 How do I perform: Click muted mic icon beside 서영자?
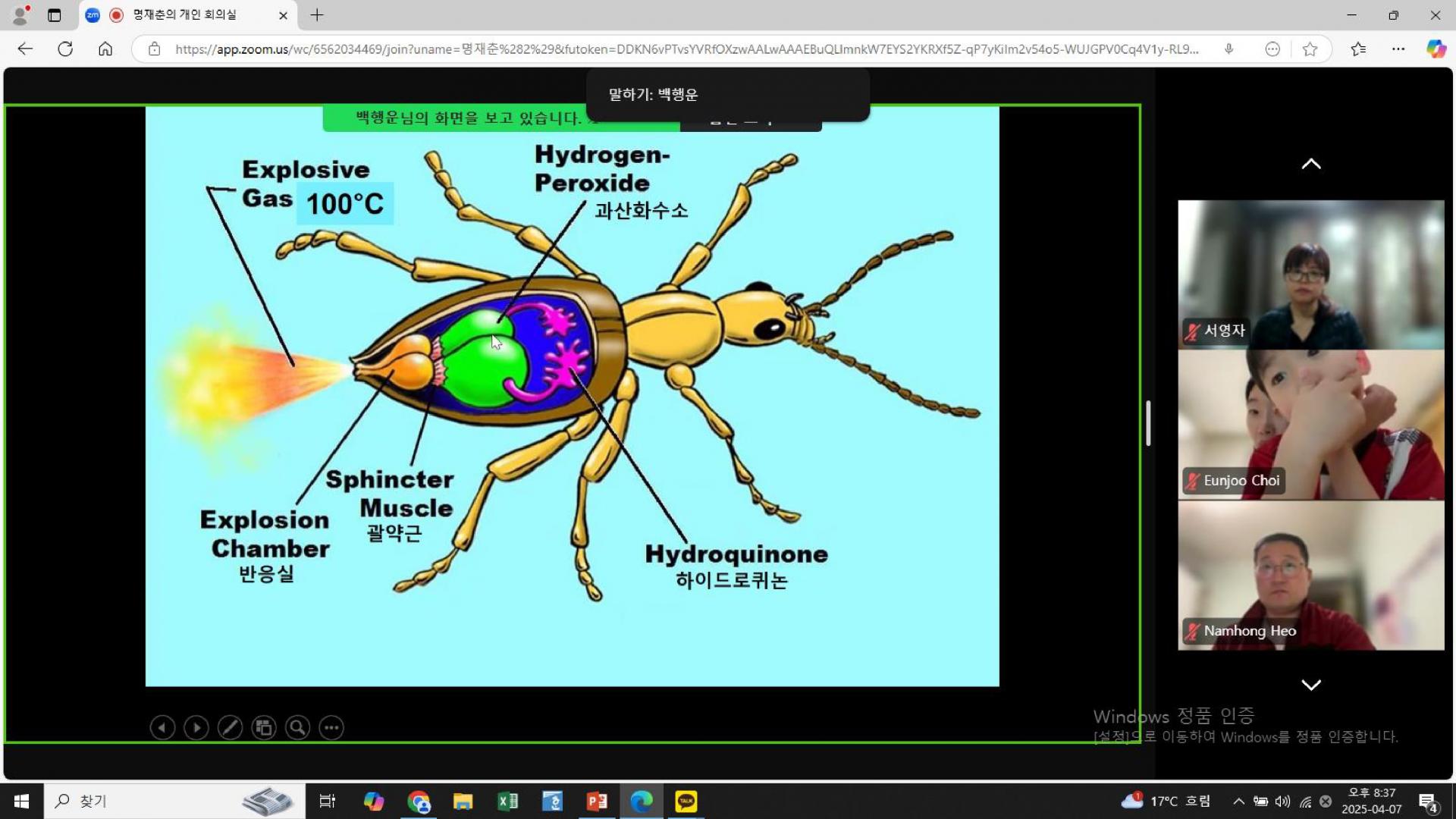[1192, 331]
